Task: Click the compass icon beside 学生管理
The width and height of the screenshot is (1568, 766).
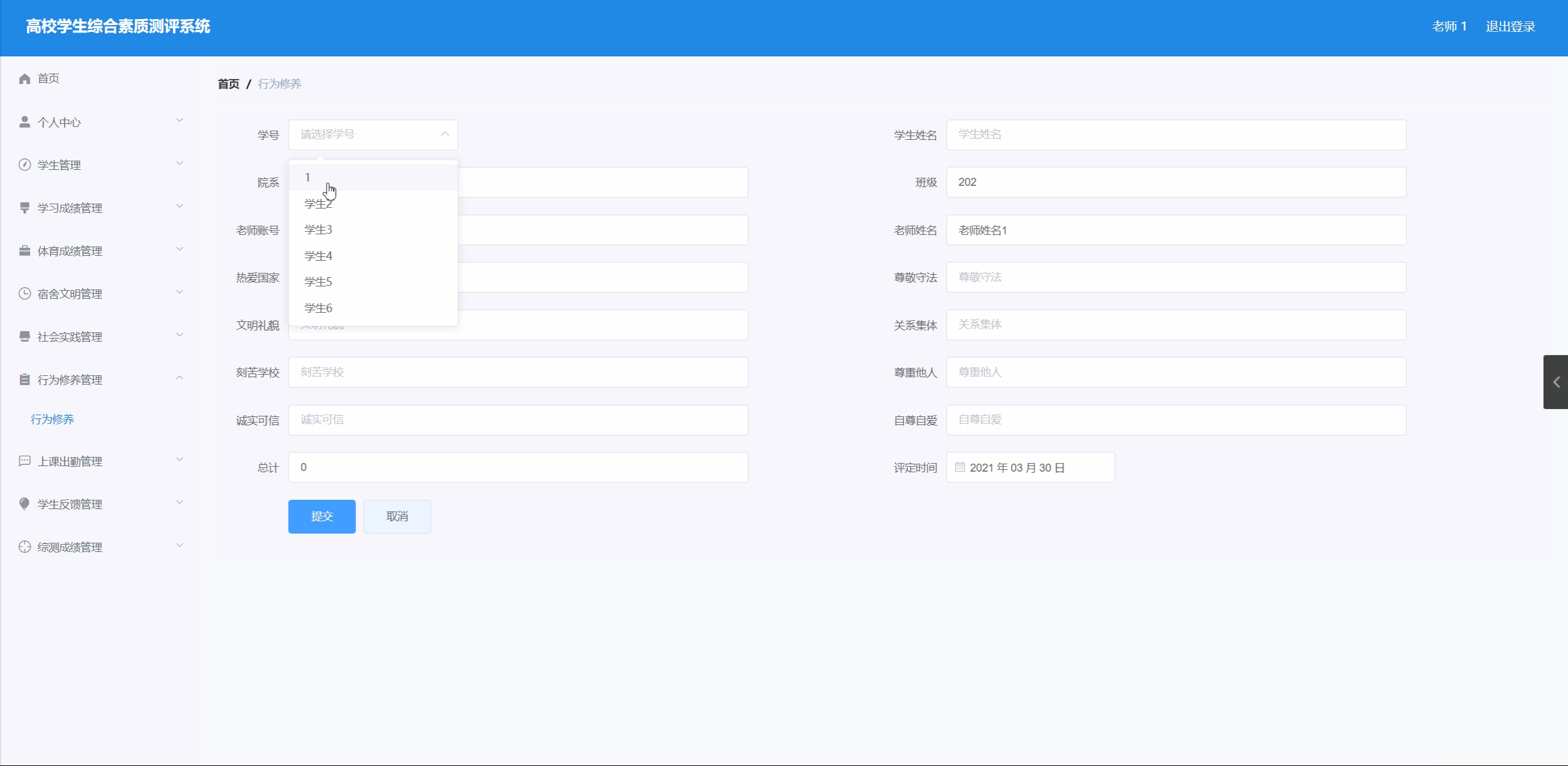Action: tap(25, 164)
